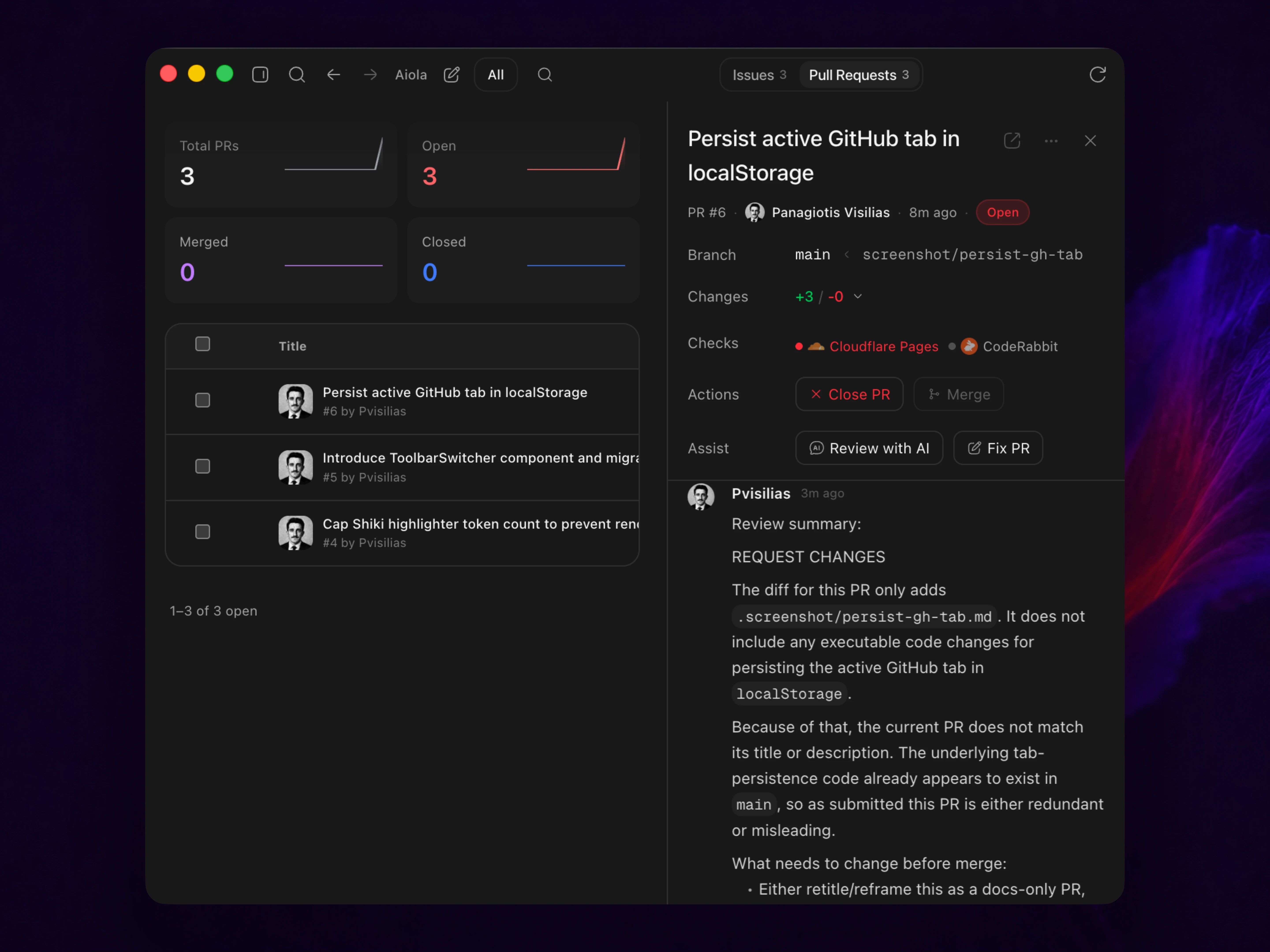Refresh the pull request list
The image size is (1270, 952).
1098,75
